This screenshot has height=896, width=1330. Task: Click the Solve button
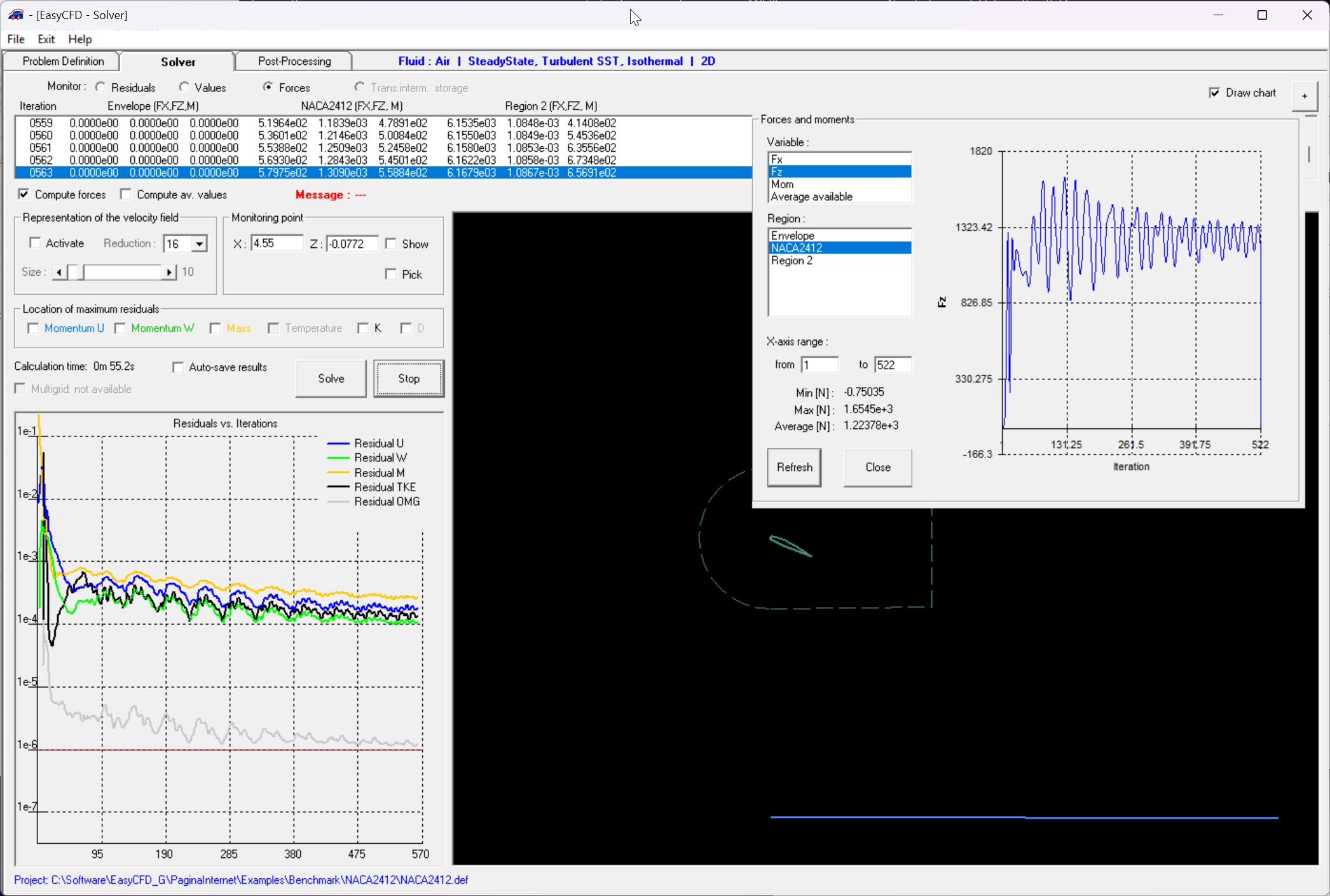pos(331,379)
